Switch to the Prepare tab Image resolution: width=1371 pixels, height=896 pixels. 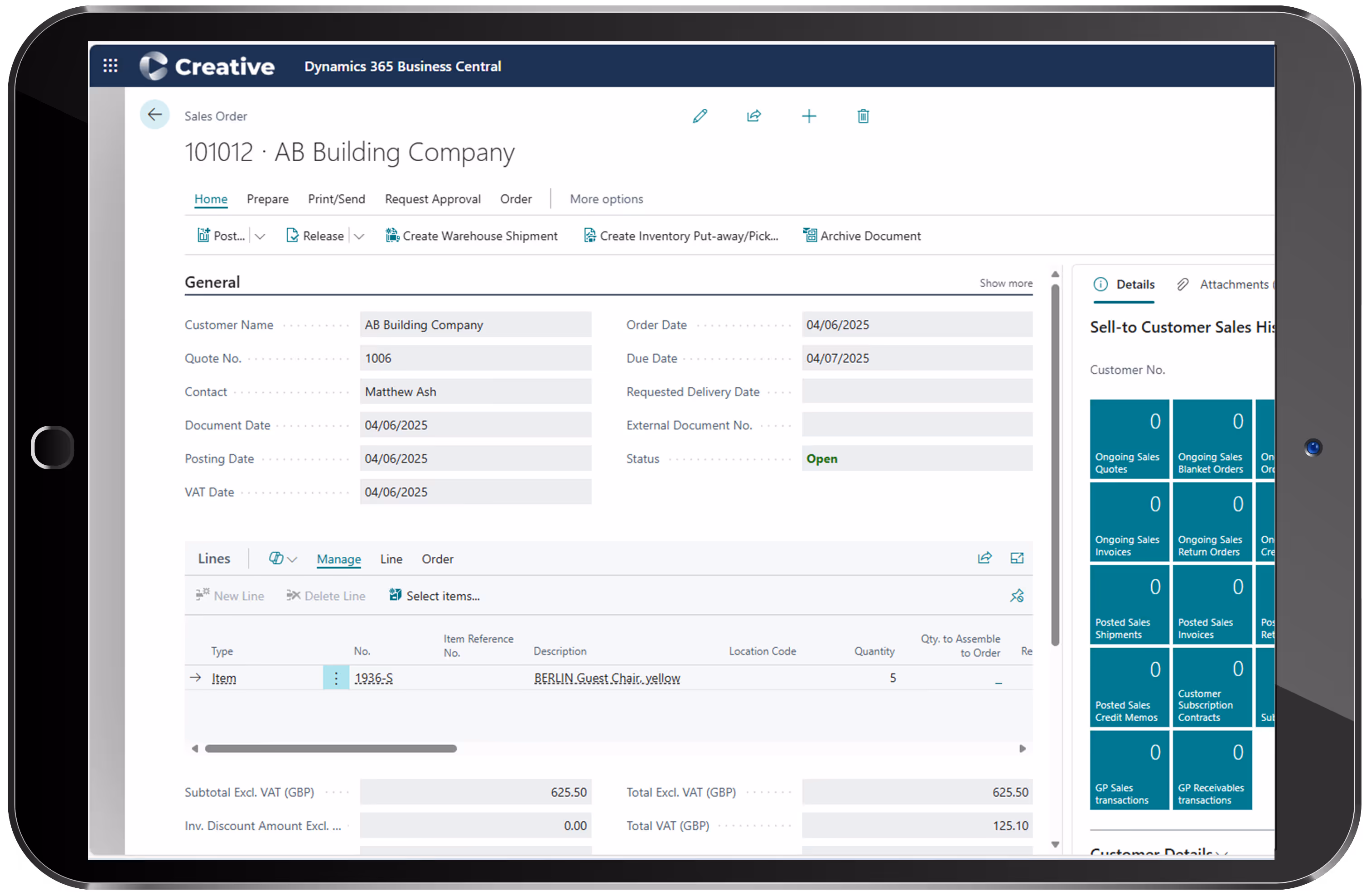(x=267, y=199)
